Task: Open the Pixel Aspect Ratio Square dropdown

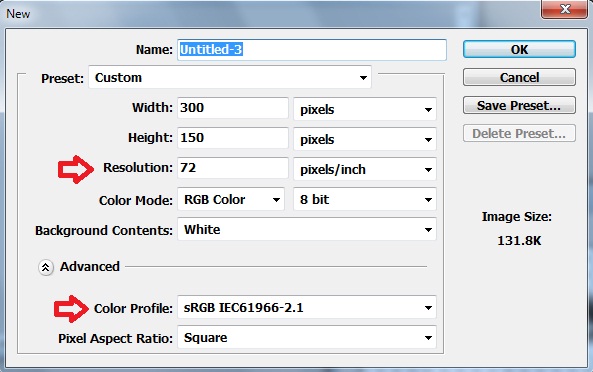Action: coord(307,337)
